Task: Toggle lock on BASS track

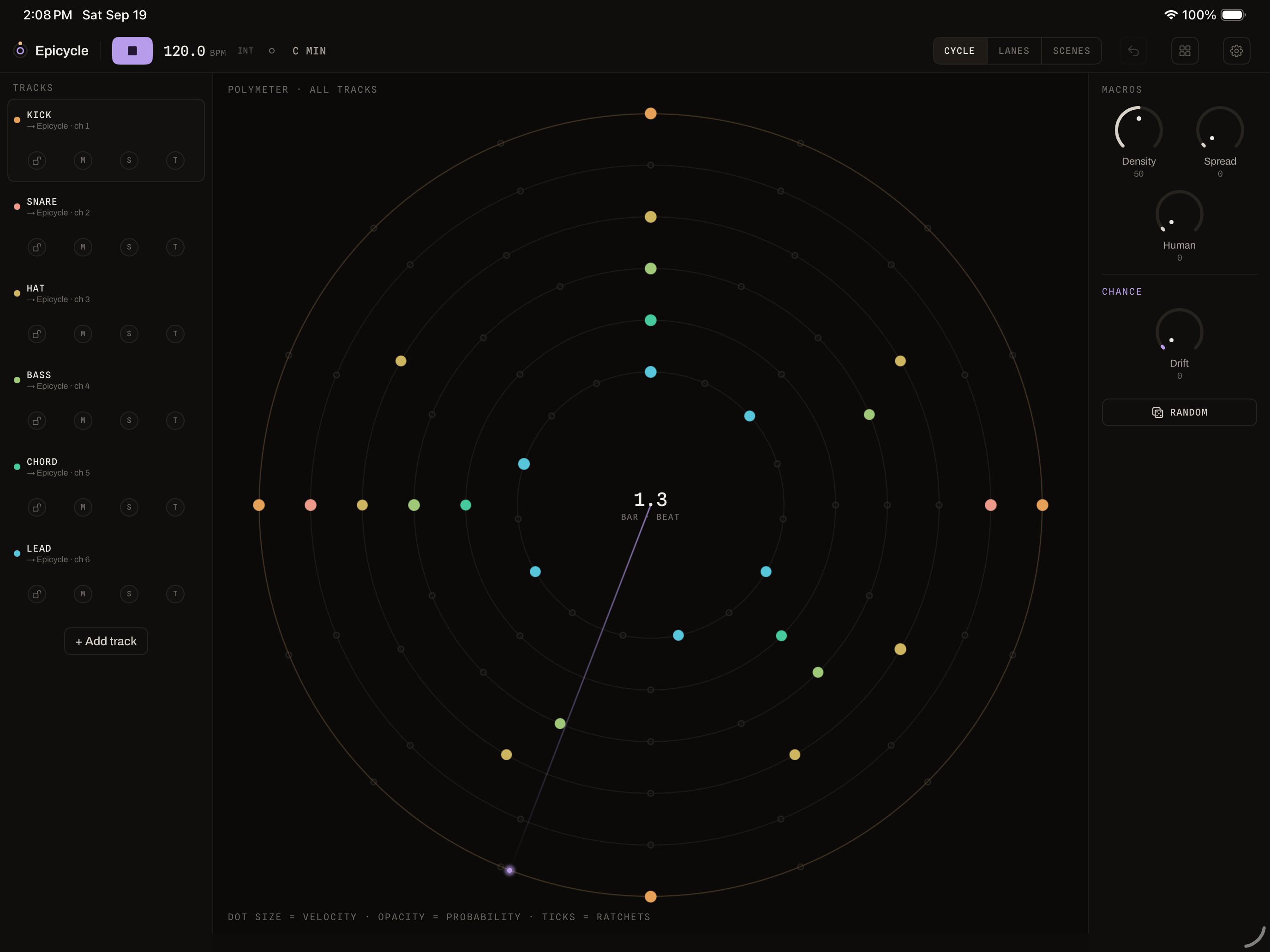Action: (37, 421)
